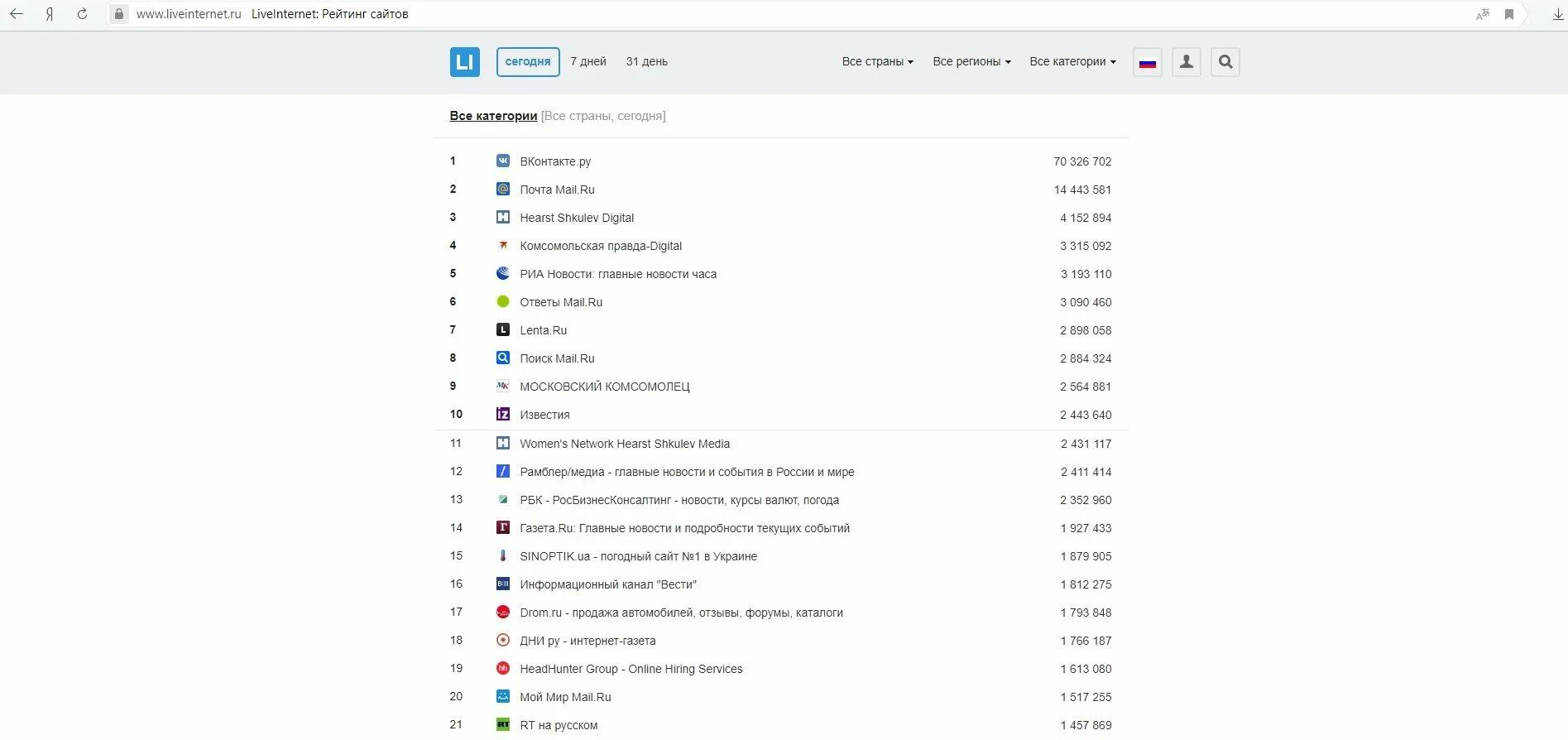The height and width of the screenshot is (740, 1568).
Task: Click visitor count 14 443 581
Action: 1082,190
